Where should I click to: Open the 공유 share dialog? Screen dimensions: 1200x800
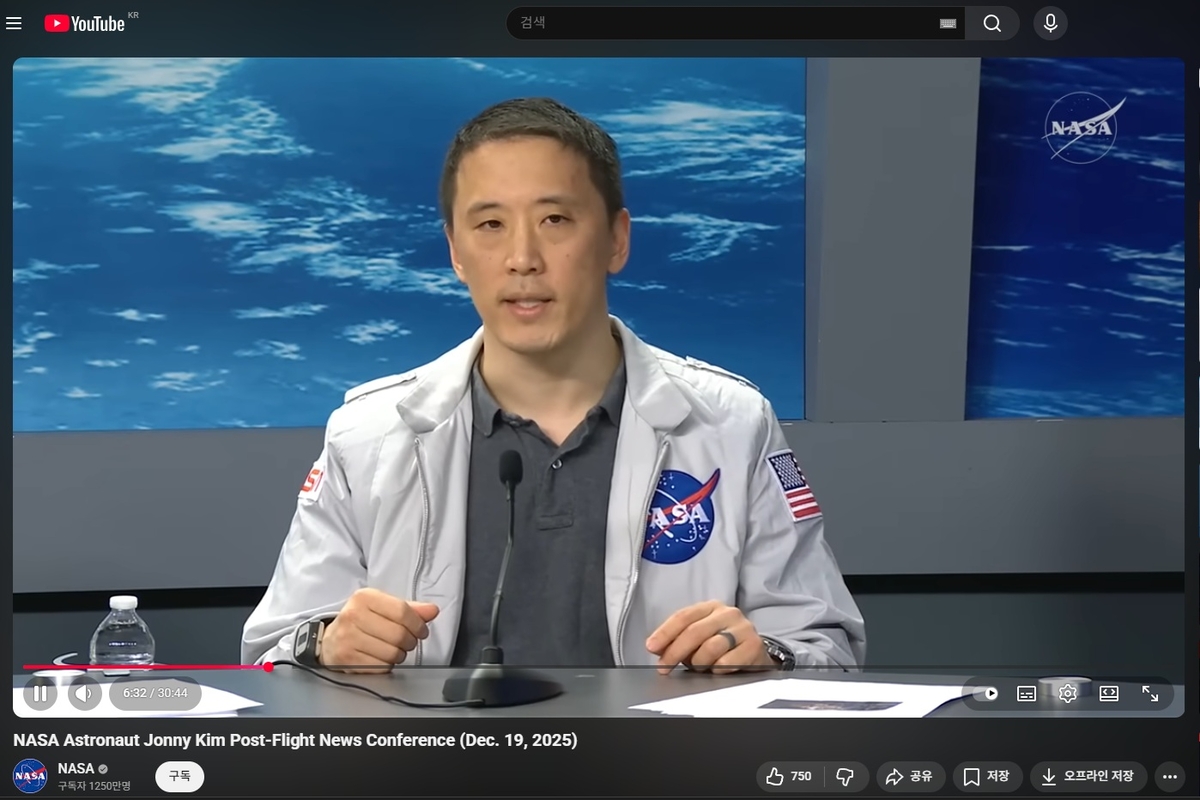tap(909, 776)
